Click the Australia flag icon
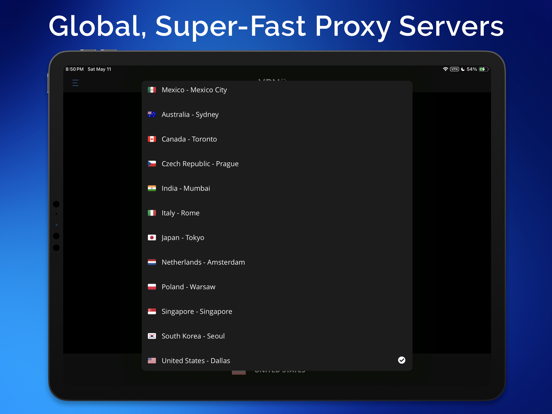The image size is (552, 414). (x=152, y=114)
